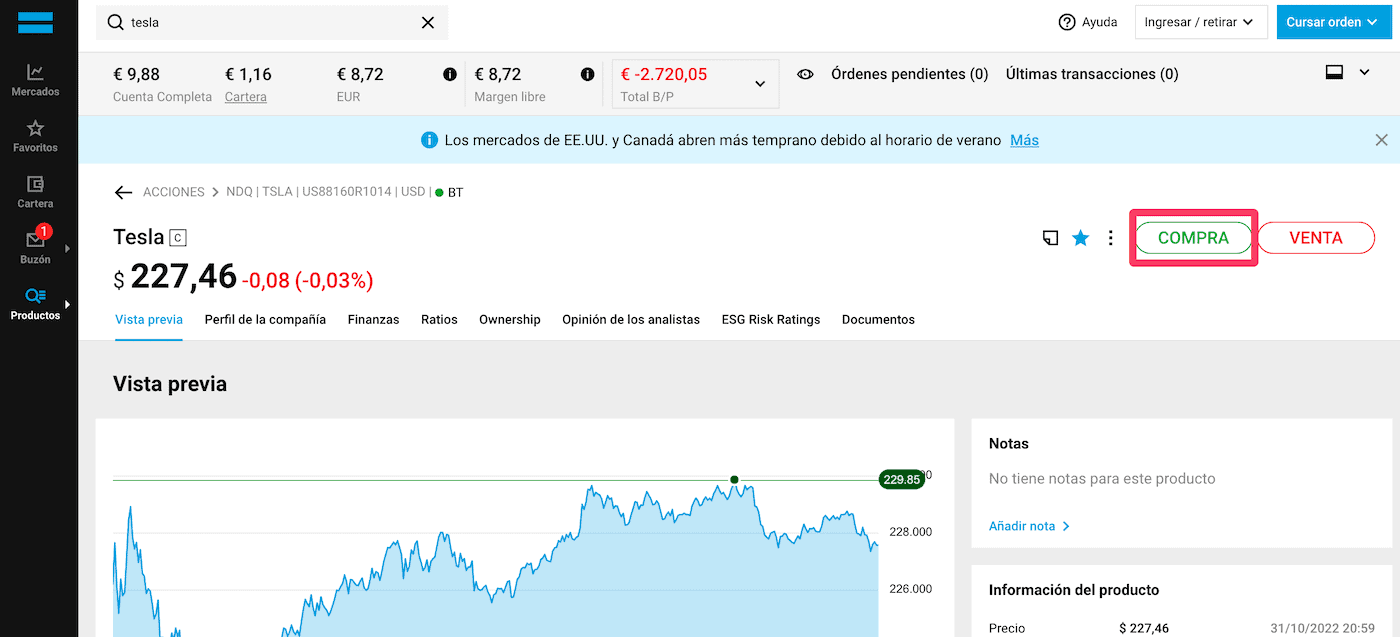The image size is (1400, 637).
Task: Open Buzón inbox in the sidebar
Action: click(x=35, y=248)
